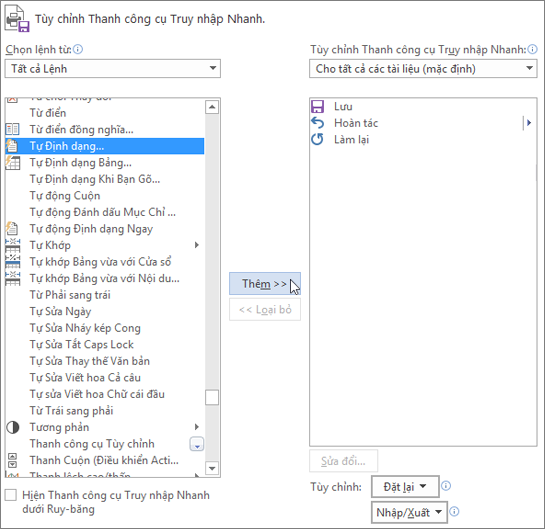This screenshot has width=545, height=529.
Task: Click the Tương phản contrast icon
Action: point(13,427)
